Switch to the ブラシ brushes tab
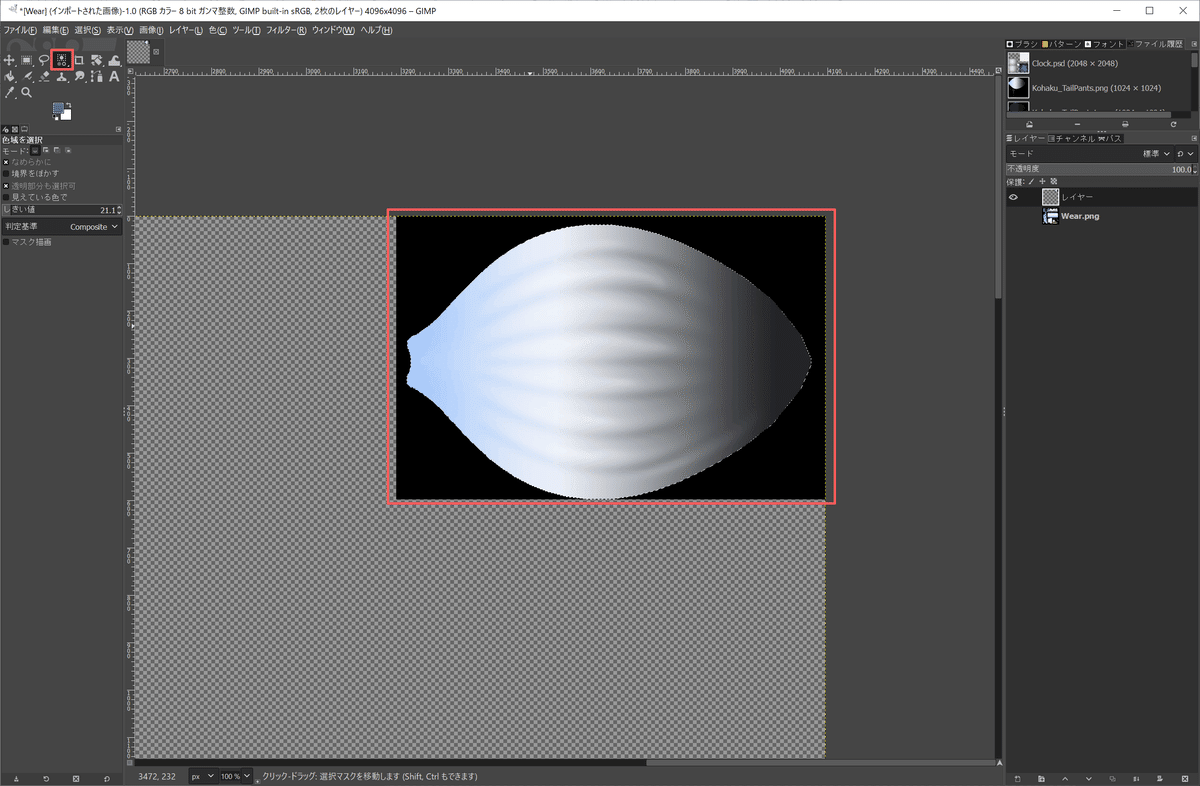 (x=1023, y=44)
